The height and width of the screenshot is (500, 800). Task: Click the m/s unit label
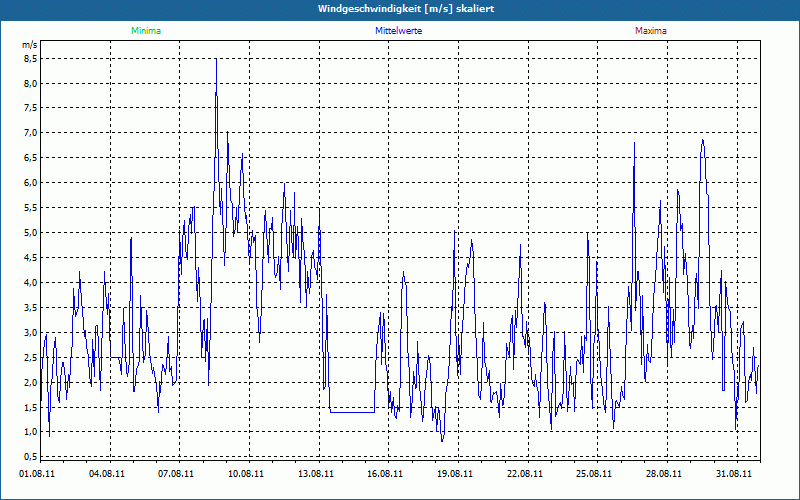pos(30,45)
